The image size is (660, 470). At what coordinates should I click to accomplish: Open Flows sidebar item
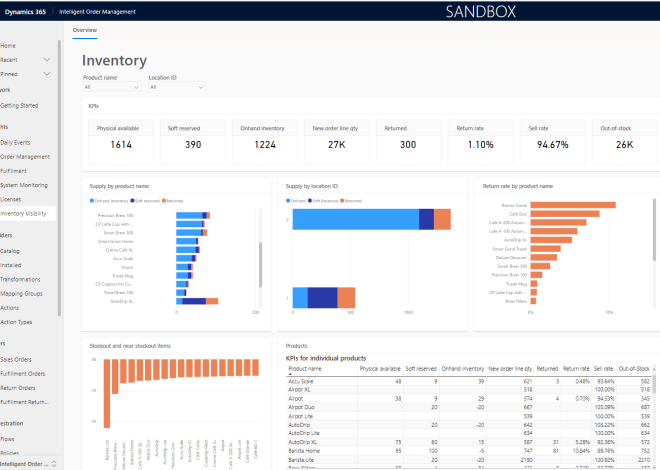point(7,439)
